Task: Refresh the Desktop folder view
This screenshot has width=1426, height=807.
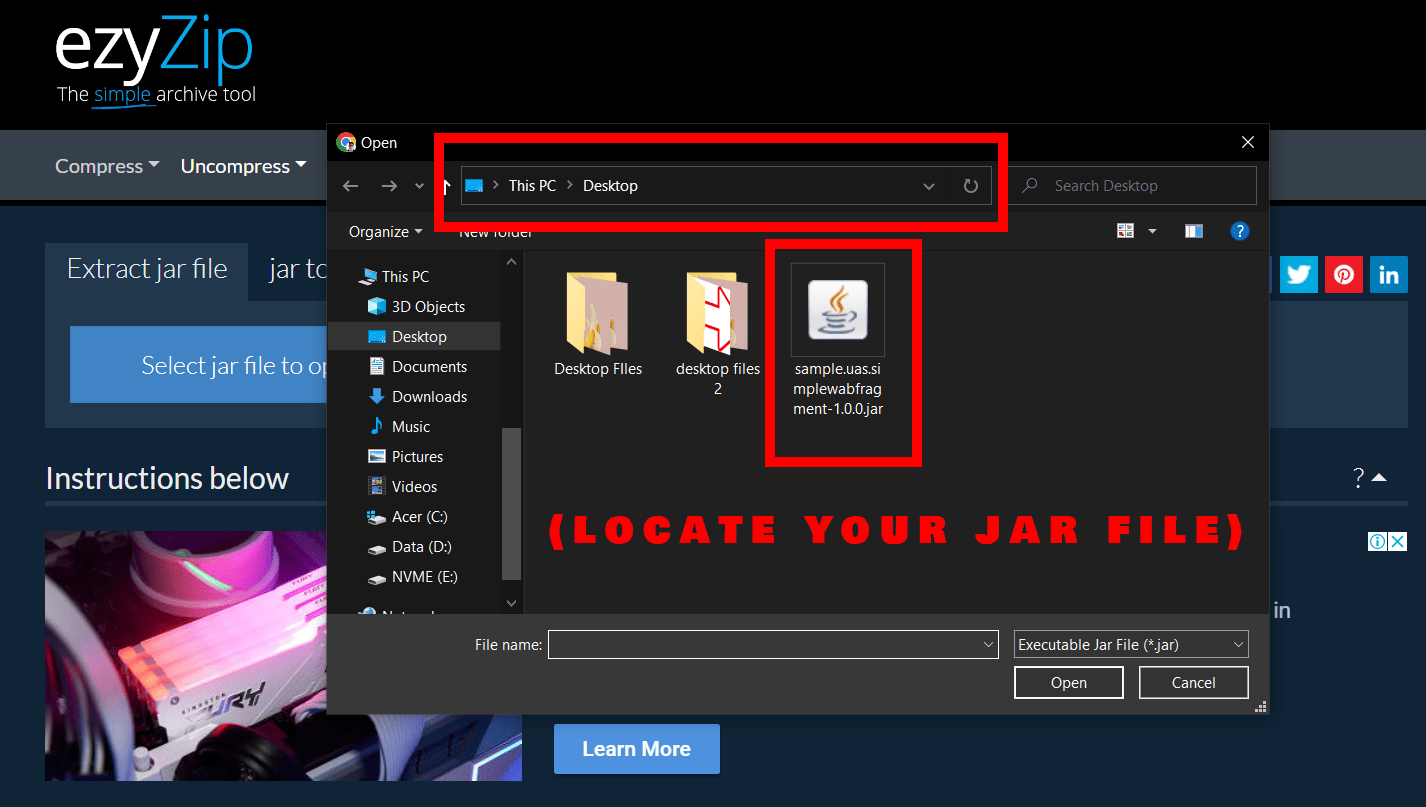Action: 969,185
